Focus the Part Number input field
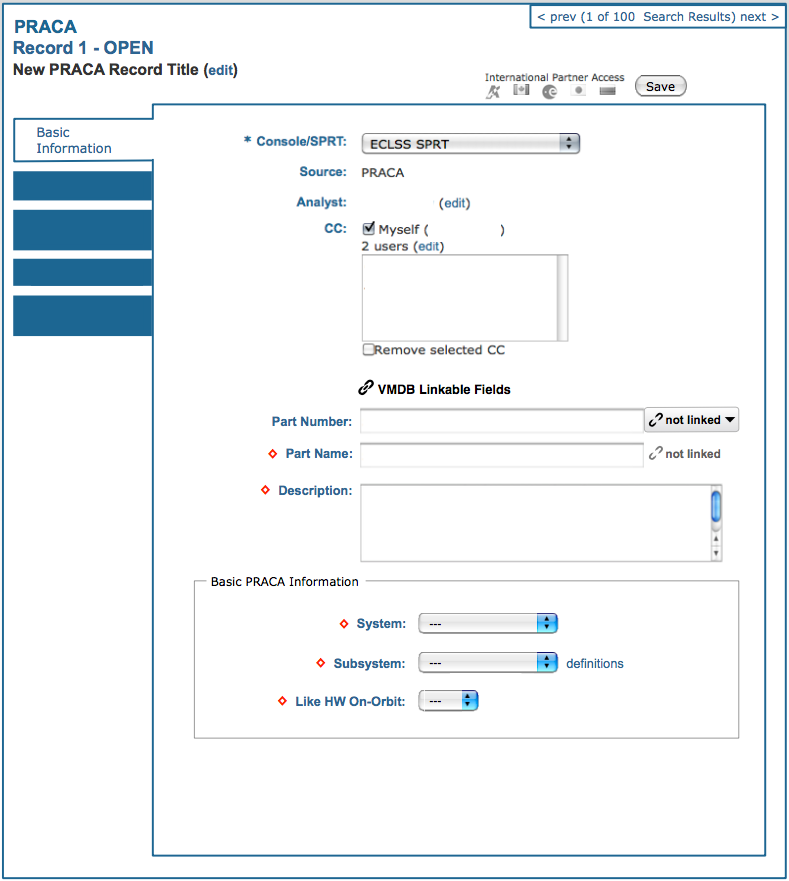This screenshot has width=789, height=881. 502,421
